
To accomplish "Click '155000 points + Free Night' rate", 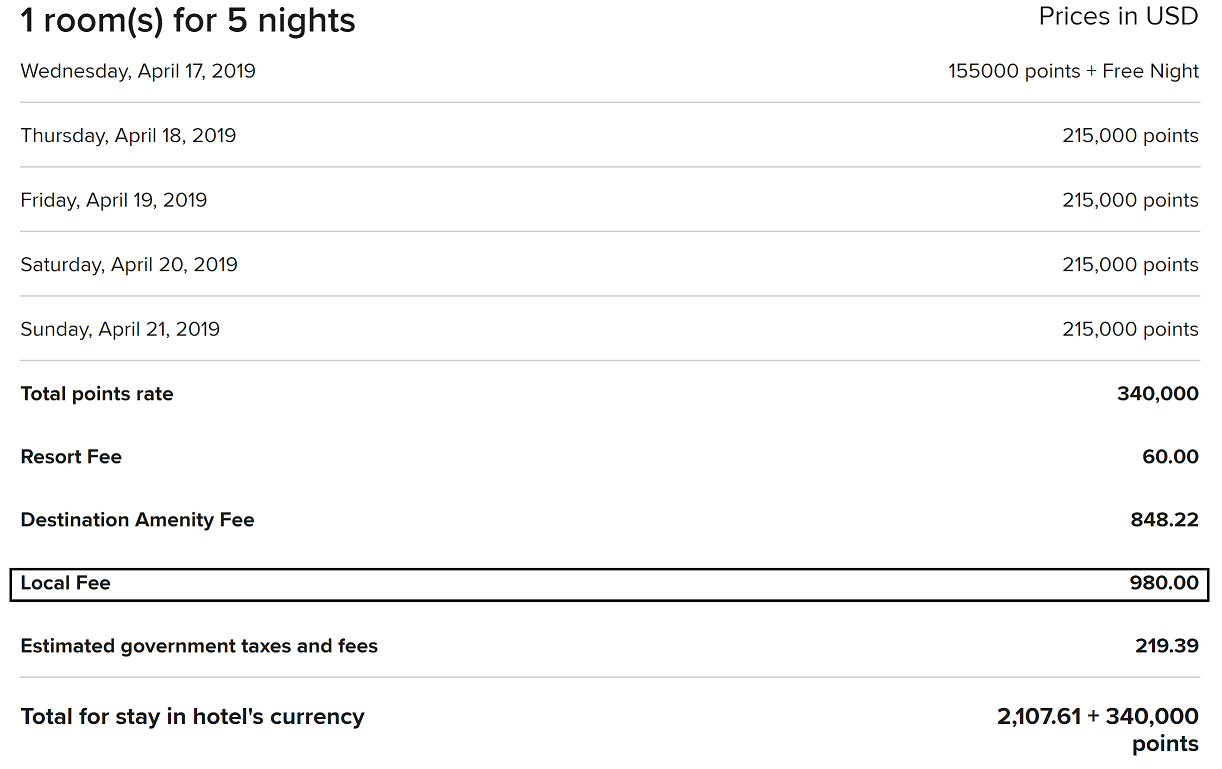I will coord(1073,71).
